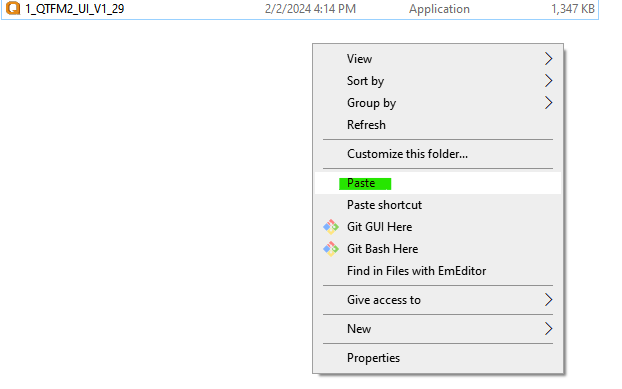Open the View submenu
The image size is (622, 389).
438,59
